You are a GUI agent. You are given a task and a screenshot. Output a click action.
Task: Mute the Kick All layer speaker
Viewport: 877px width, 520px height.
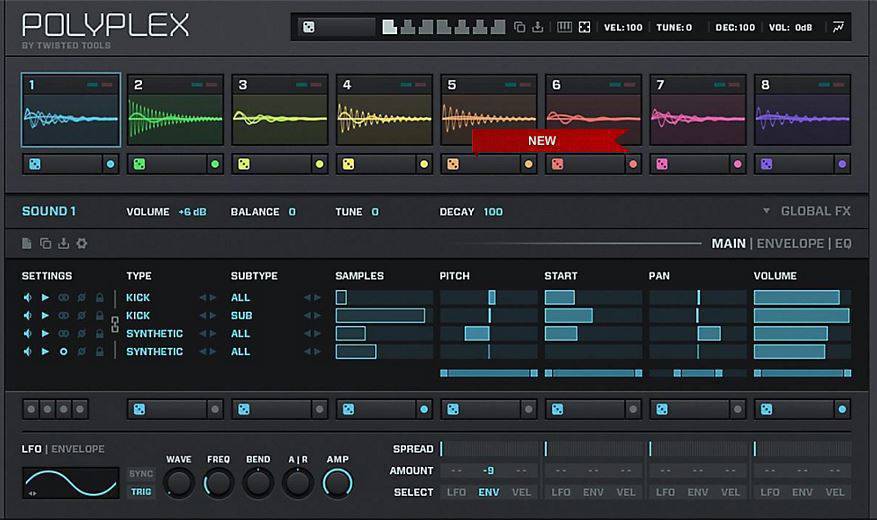point(27,297)
